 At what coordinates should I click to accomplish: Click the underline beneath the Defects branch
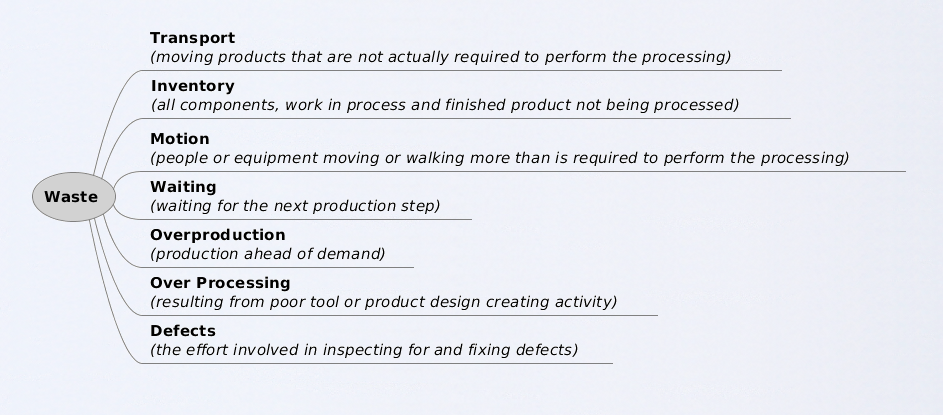(380, 363)
